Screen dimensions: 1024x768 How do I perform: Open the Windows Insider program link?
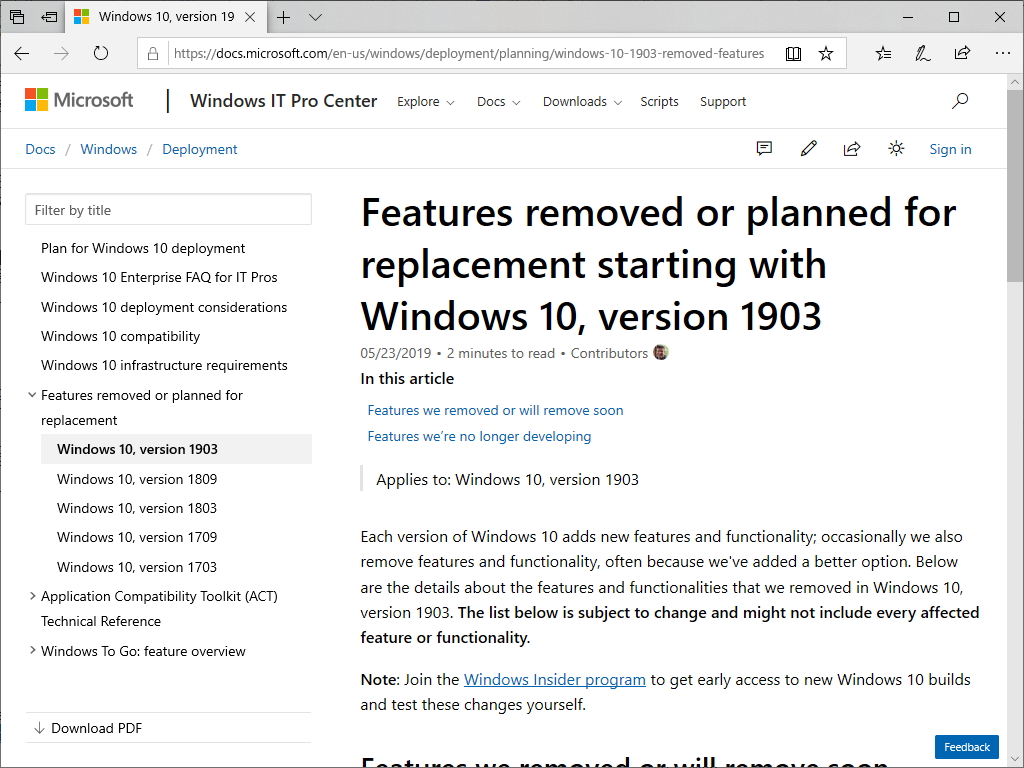(554, 679)
